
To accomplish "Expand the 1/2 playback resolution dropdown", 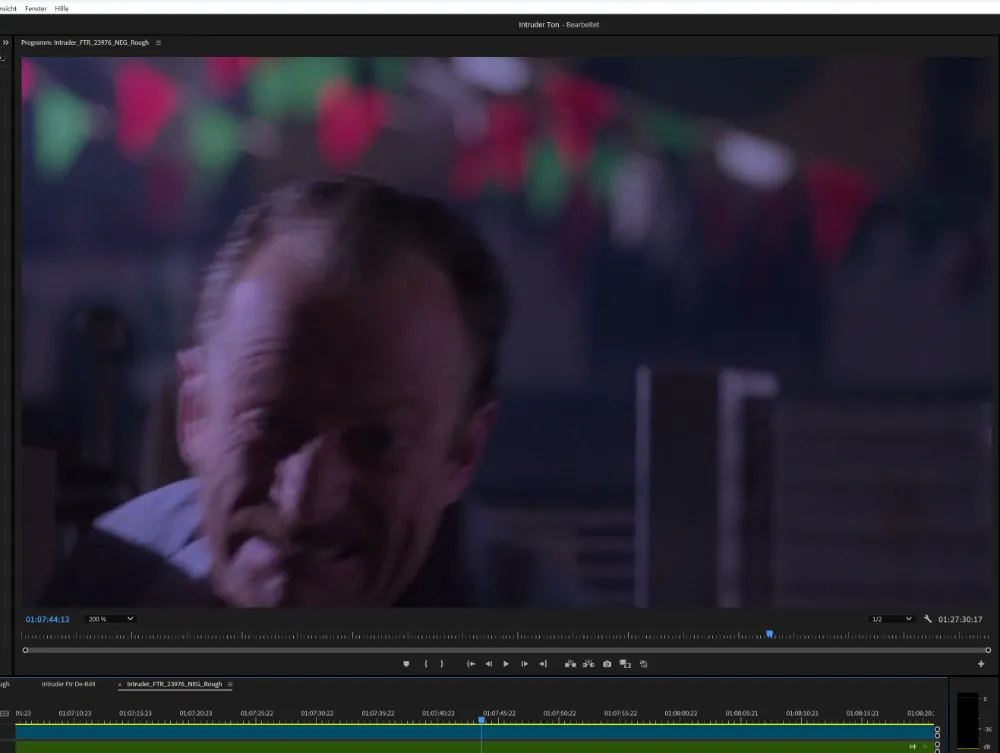I will point(892,619).
